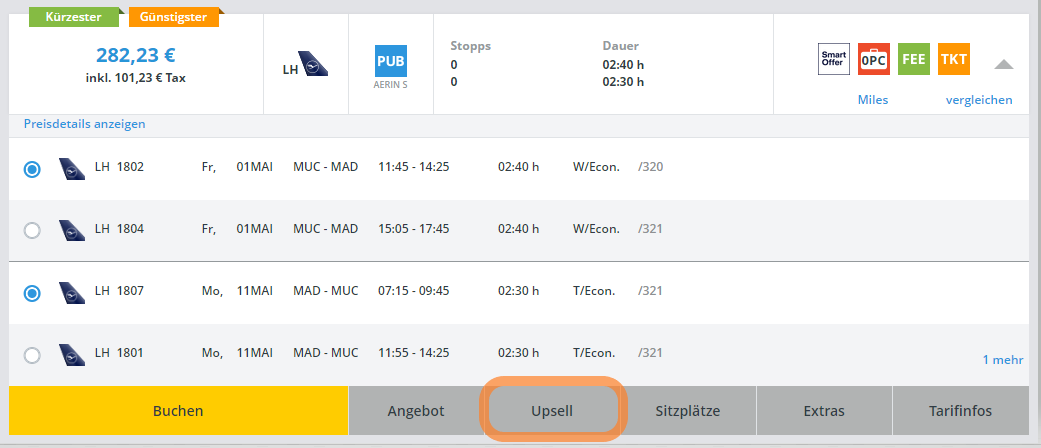Click the vergleichen link

click(x=979, y=100)
